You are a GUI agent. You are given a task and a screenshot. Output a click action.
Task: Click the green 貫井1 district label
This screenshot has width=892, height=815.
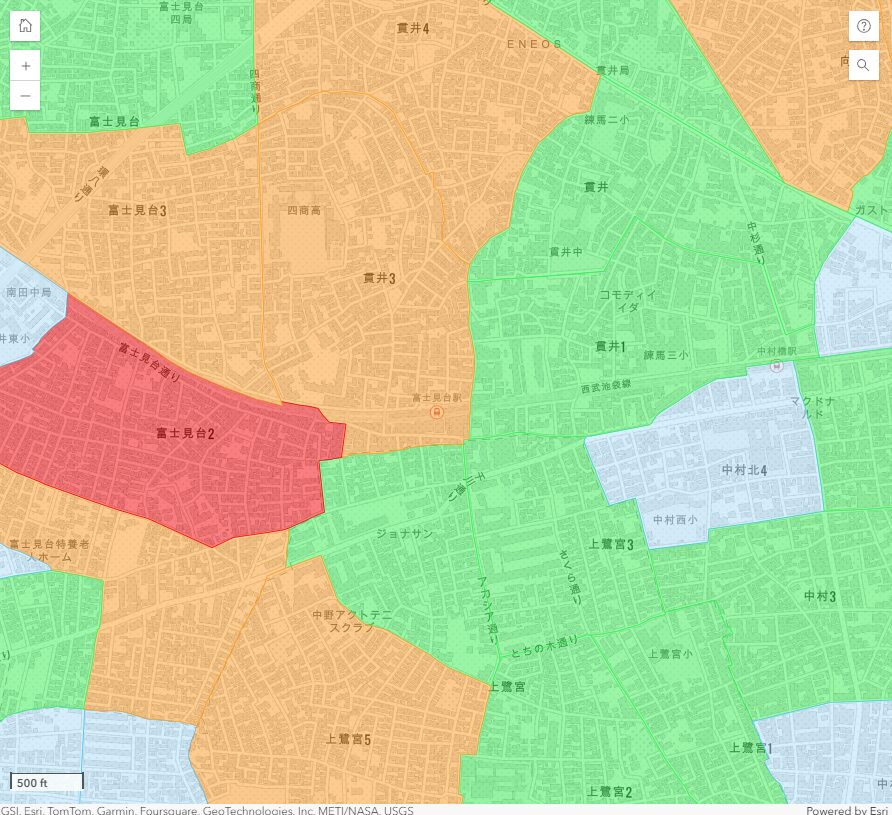coord(610,347)
